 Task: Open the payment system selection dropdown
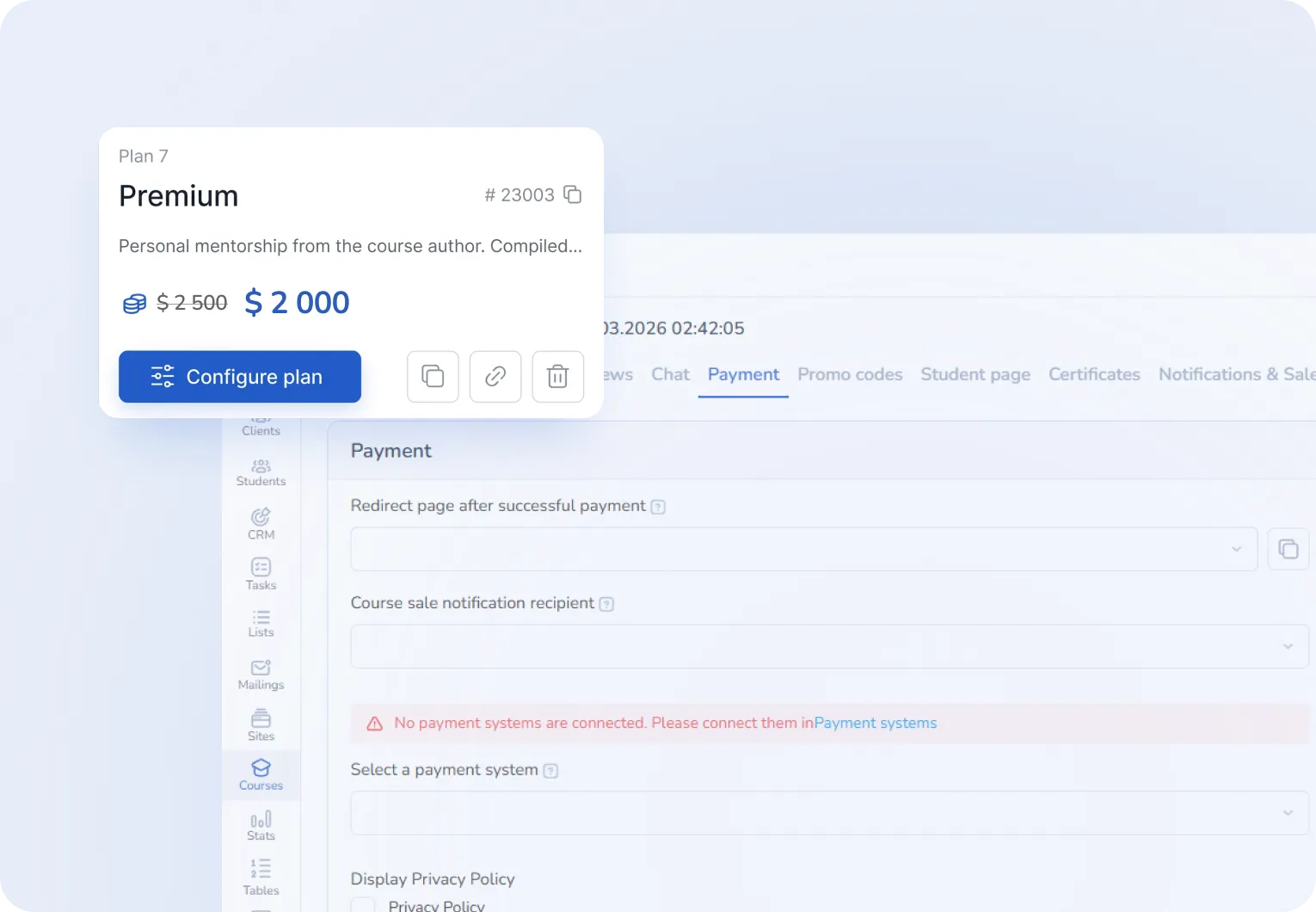tap(1288, 812)
